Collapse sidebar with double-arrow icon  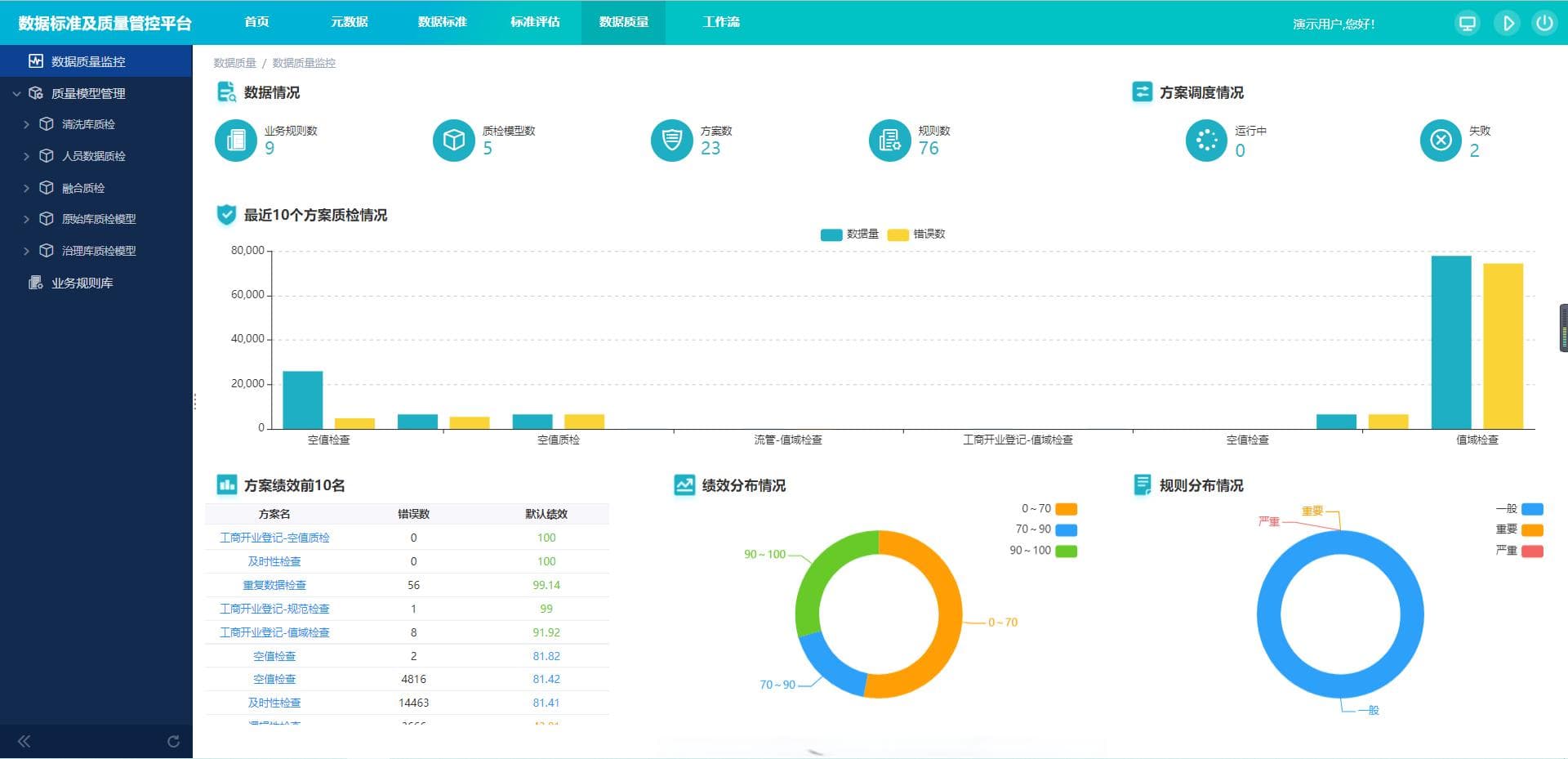coord(24,742)
